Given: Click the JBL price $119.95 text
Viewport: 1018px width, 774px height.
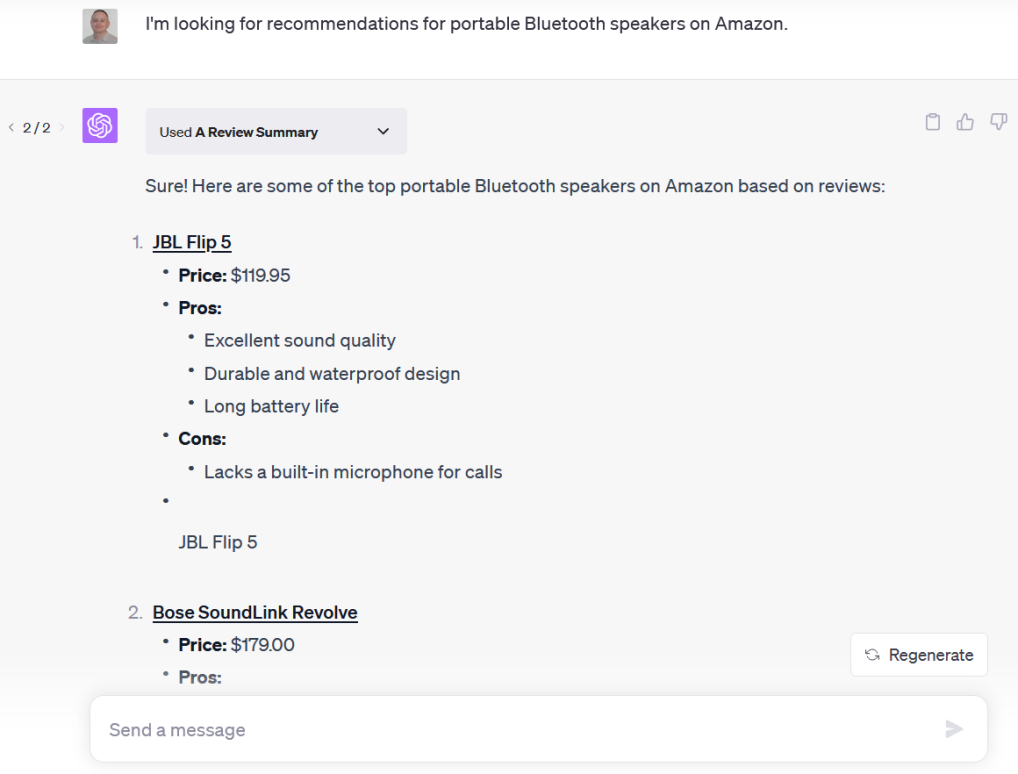Looking at the screenshot, I should (x=260, y=275).
